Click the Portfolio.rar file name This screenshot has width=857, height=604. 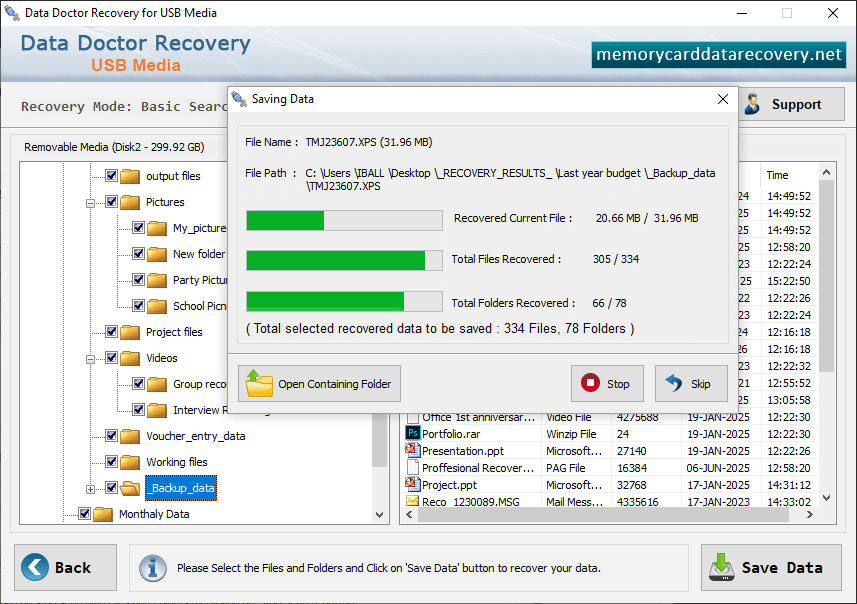pyautogui.click(x=451, y=433)
